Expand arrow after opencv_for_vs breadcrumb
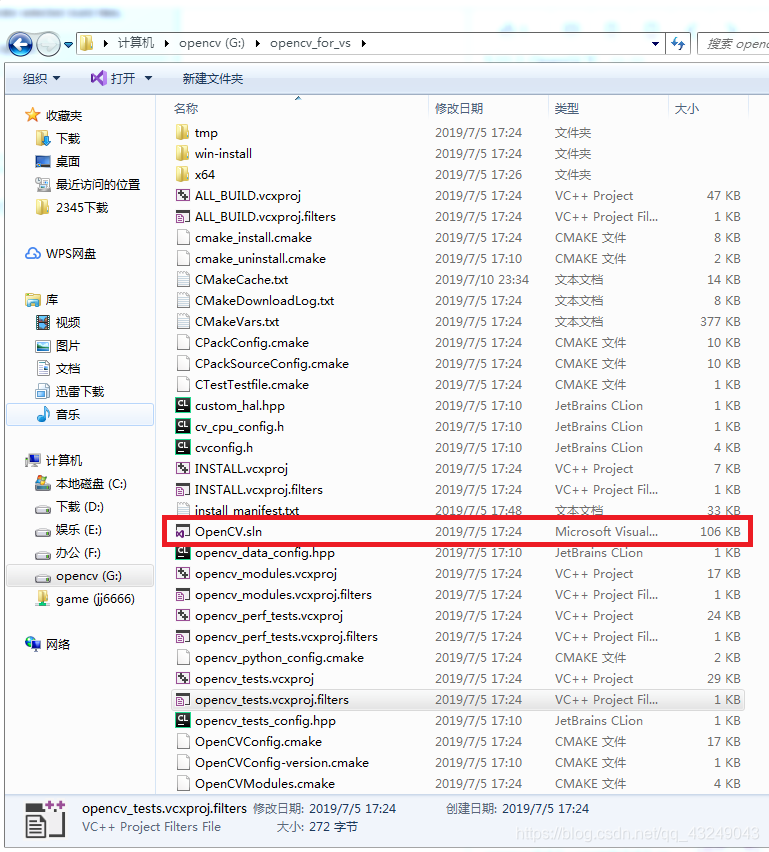769x852 pixels. pos(363,43)
